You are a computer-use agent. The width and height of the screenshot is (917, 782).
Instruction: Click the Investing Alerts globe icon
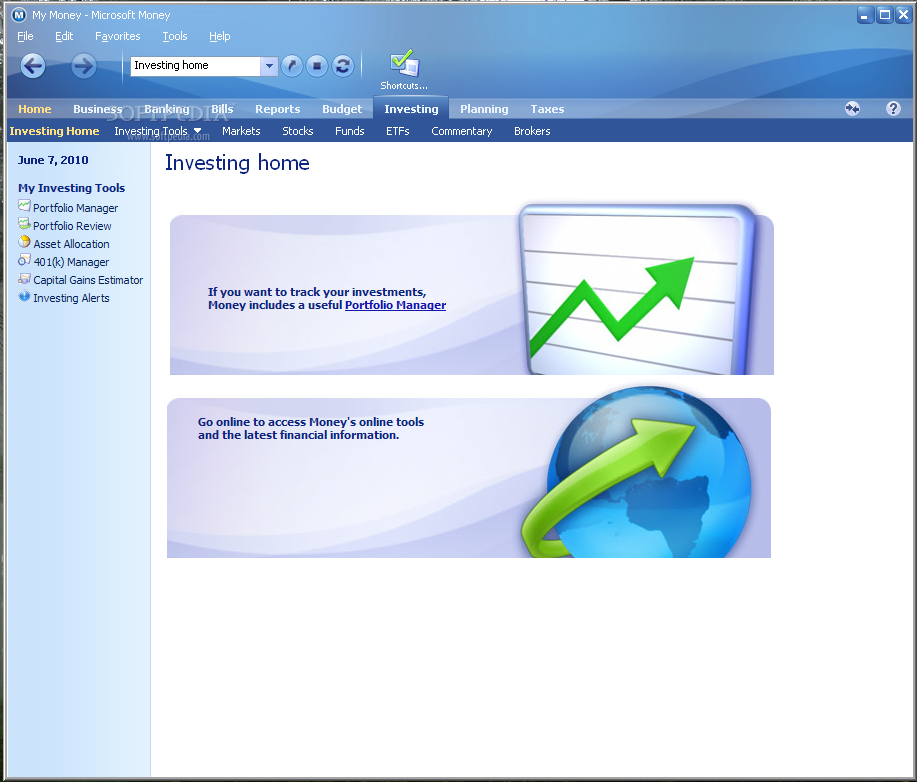tap(24, 297)
